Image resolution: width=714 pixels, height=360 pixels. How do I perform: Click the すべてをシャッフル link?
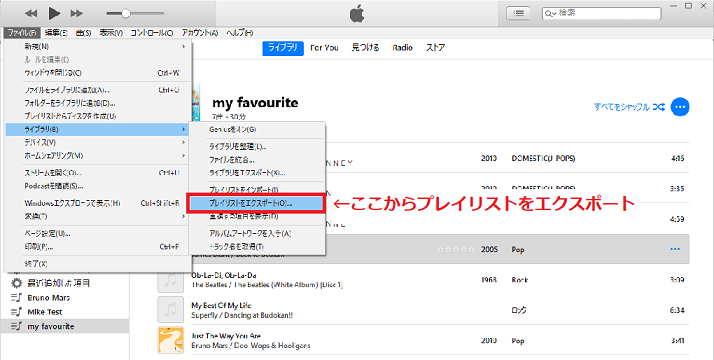622,107
